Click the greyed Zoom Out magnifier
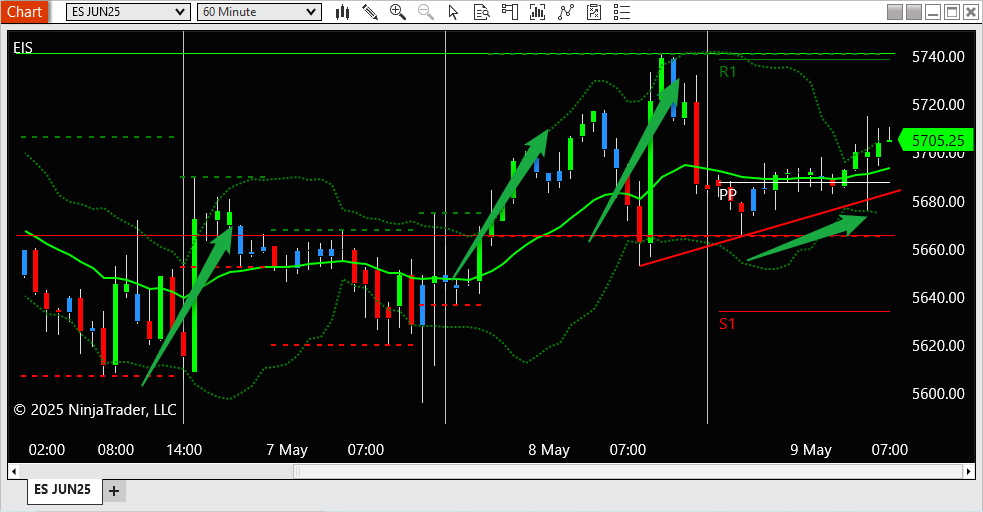Viewport: 983px width, 512px height. coord(426,12)
